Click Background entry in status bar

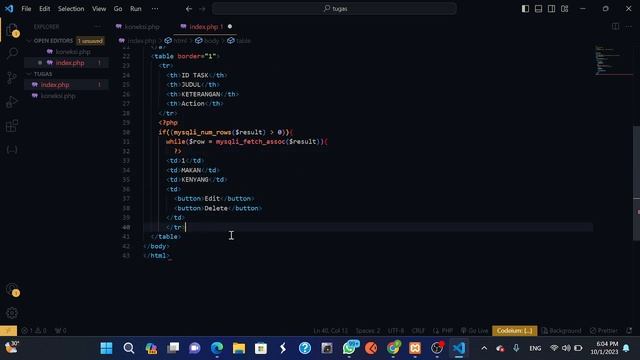click(562, 331)
